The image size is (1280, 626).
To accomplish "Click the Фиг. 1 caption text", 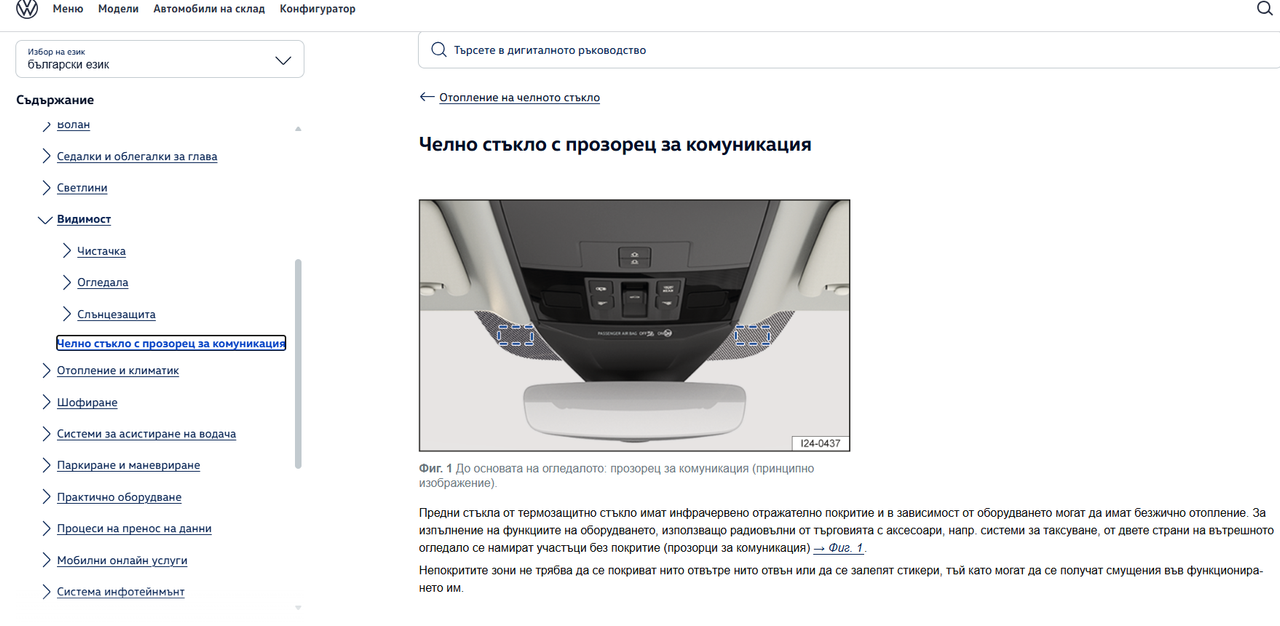I will (x=616, y=475).
